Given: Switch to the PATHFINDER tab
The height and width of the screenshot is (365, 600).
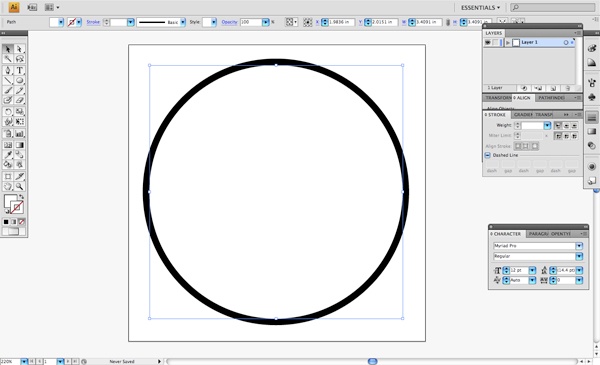Looking at the screenshot, I should (551, 98).
